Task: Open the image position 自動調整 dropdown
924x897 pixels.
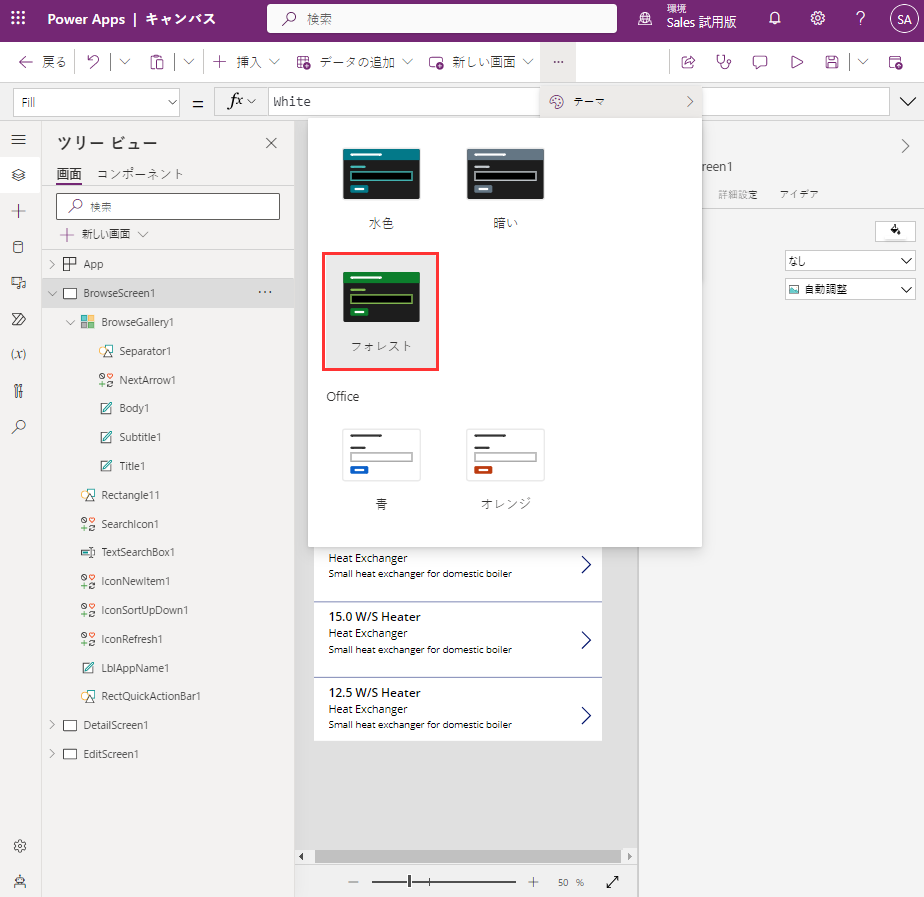Action: tap(849, 289)
